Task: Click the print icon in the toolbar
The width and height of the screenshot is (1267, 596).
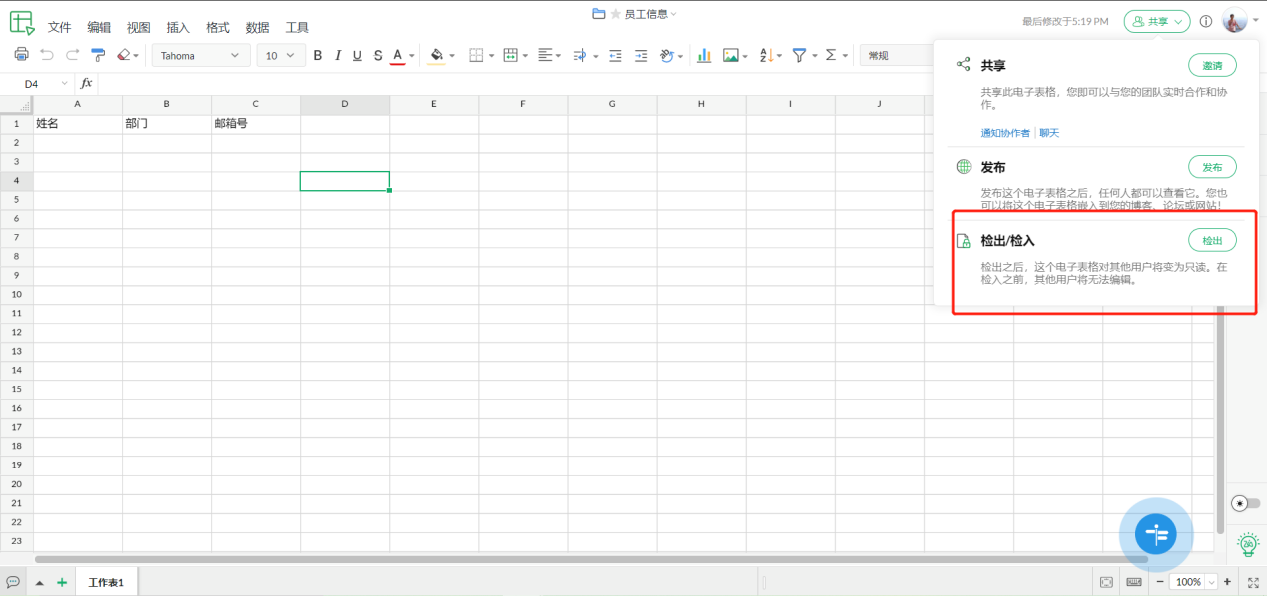Action: click(x=21, y=55)
